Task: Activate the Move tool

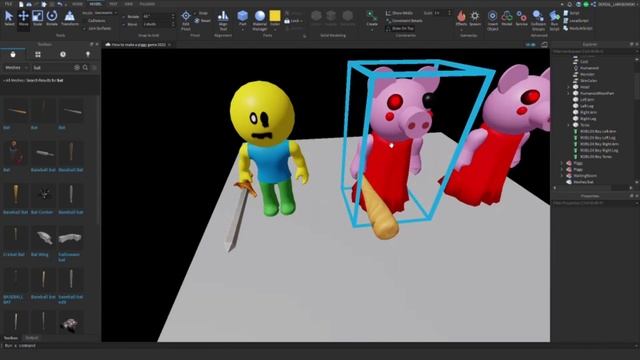Action: tap(23, 18)
